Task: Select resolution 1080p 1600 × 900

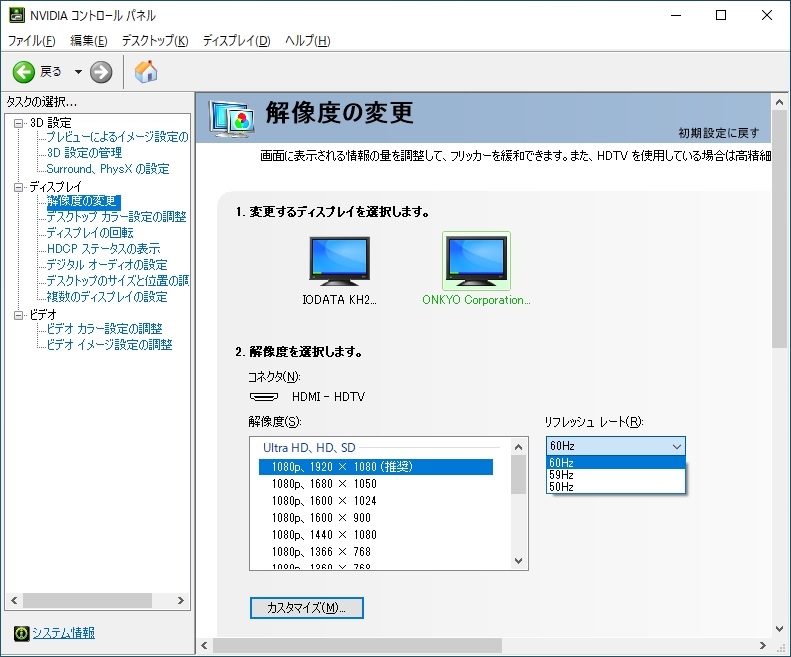Action: point(321,518)
